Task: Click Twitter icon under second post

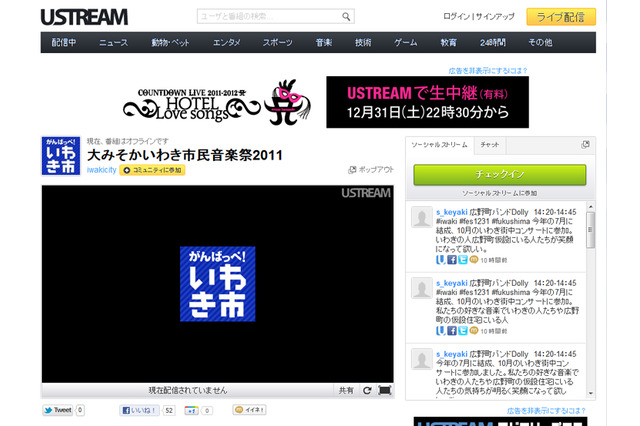Action: pos(462,331)
